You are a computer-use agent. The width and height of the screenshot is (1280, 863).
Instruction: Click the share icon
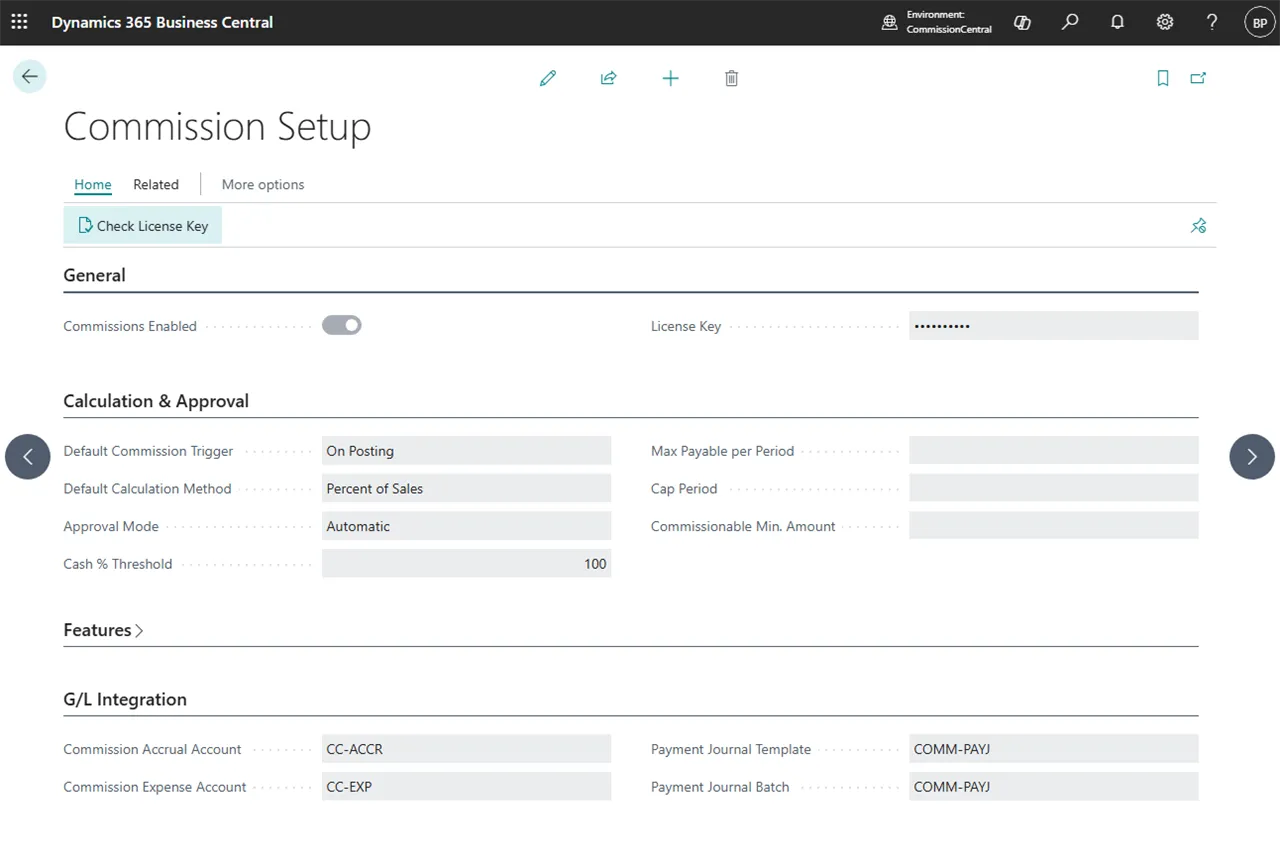[x=609, y=78]
